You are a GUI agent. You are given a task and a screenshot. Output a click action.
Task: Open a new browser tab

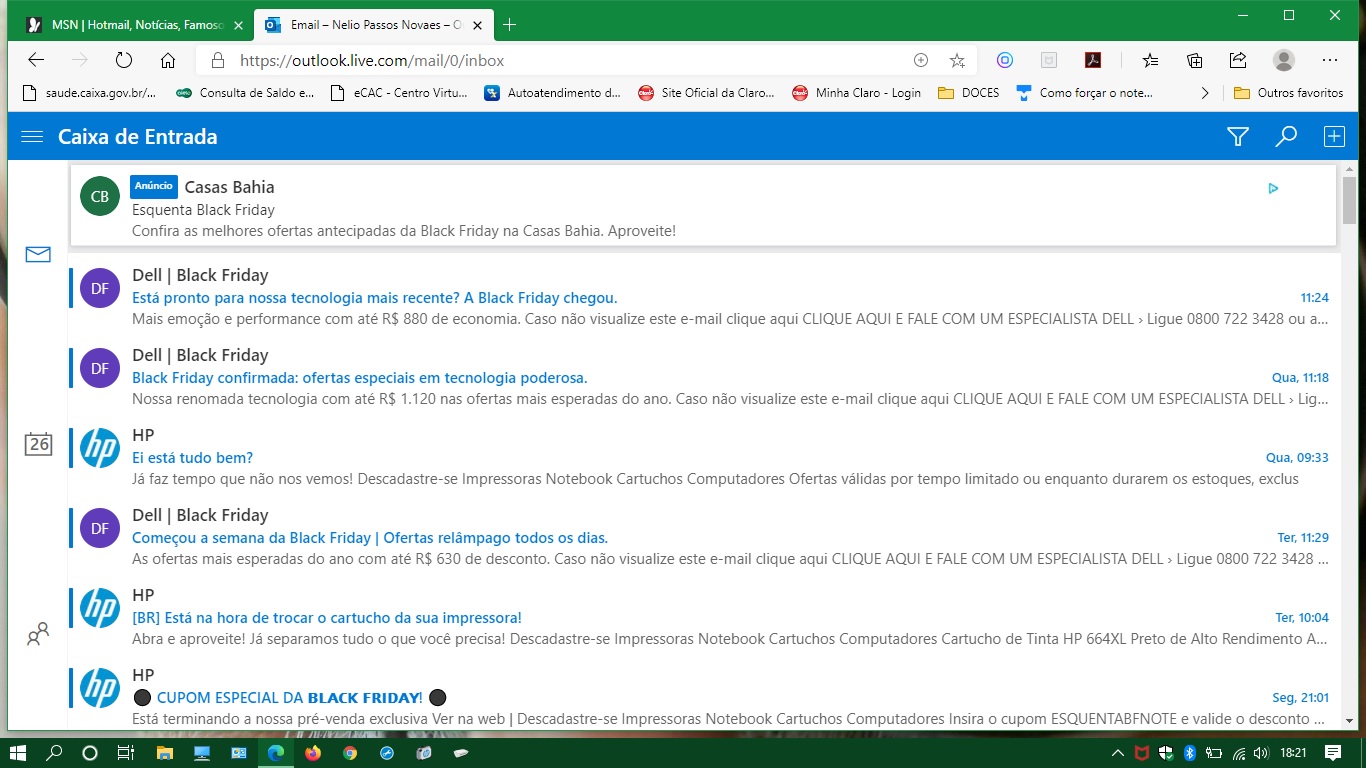point(509,25)
